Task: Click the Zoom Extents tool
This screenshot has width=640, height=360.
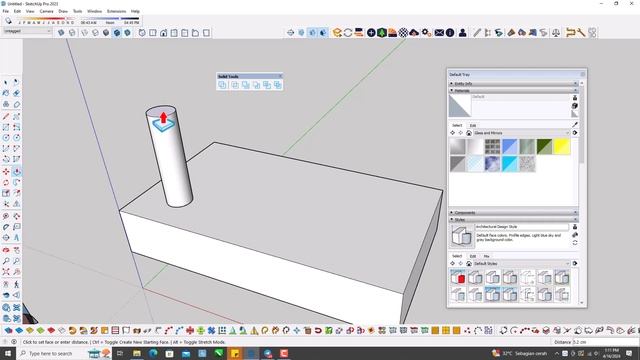Action: [6, 272]
